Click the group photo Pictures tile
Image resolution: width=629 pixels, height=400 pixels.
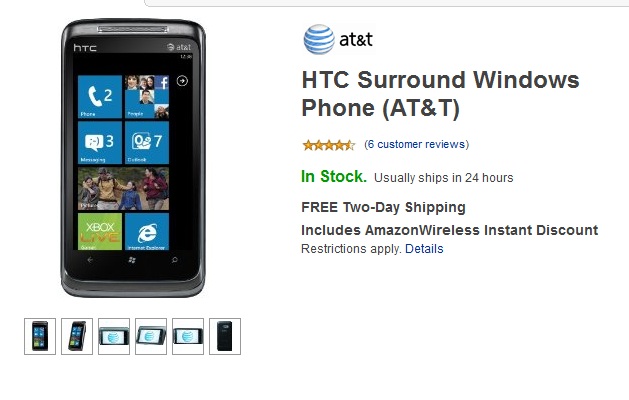click(x=123, y=189)
